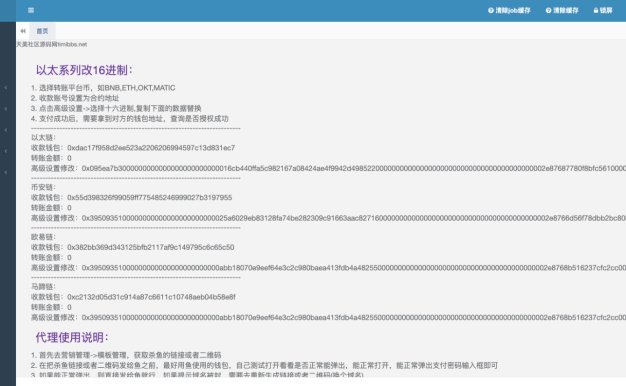
Task: Toggle the hamburger sidebar menu icon
Action: 31,10
